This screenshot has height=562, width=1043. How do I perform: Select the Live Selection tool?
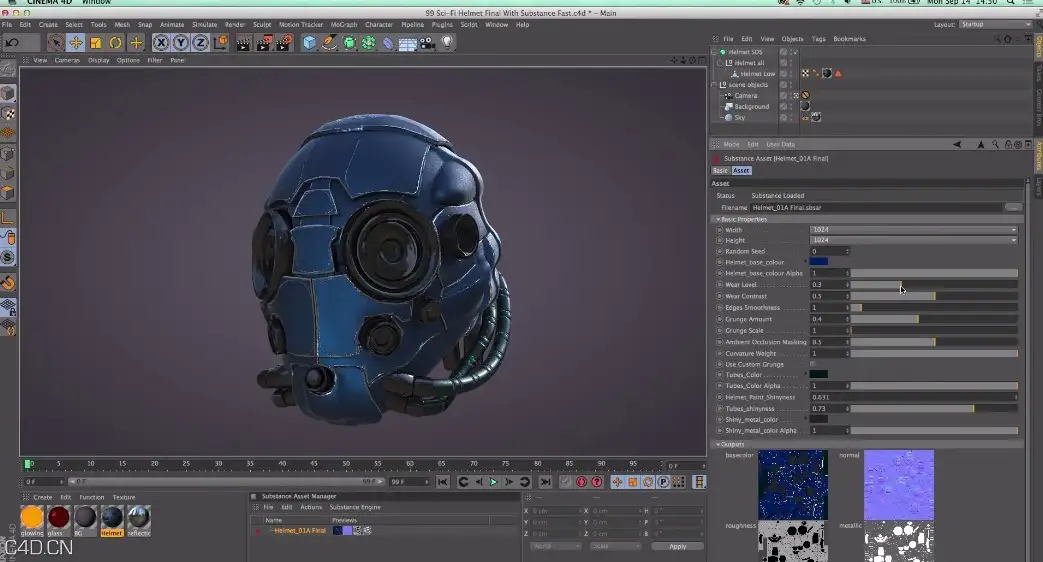(56, 43)
